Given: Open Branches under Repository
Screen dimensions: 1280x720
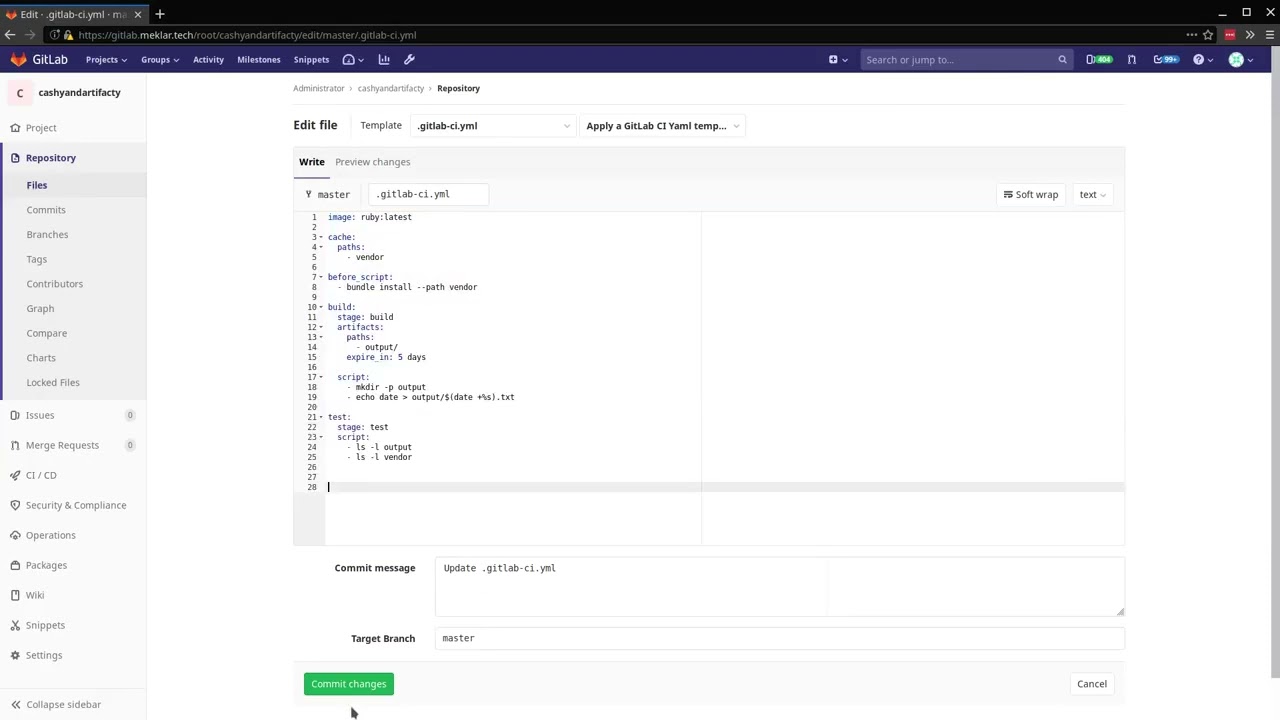Looking at the screenshot, I should (x=47, y=234).
